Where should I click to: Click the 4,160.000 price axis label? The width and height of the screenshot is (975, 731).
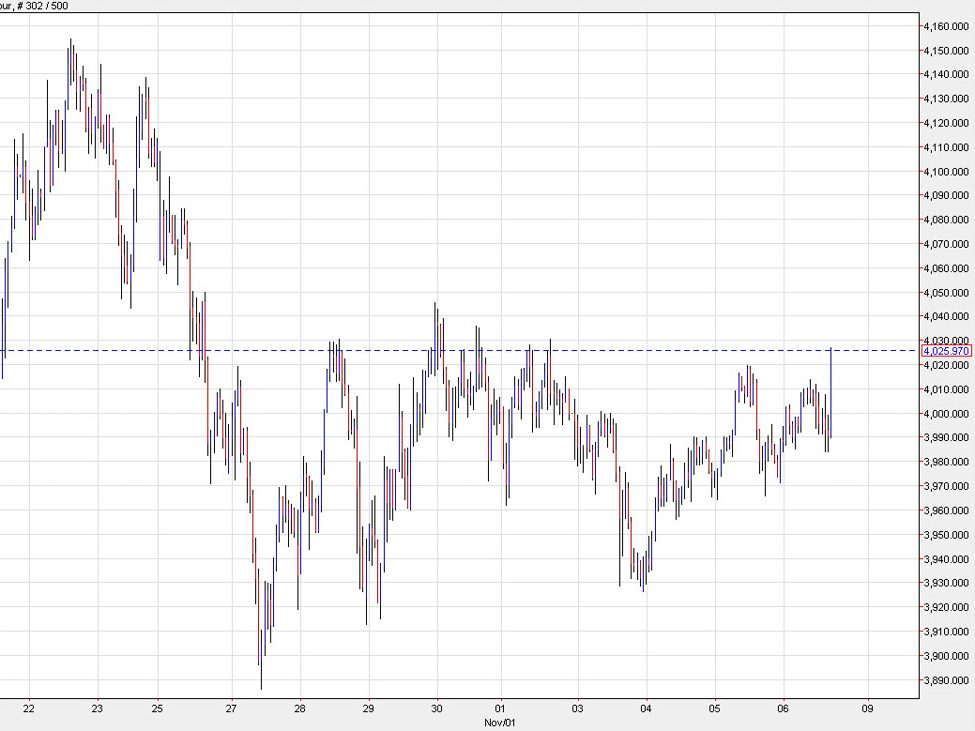(x=946, y=26)
